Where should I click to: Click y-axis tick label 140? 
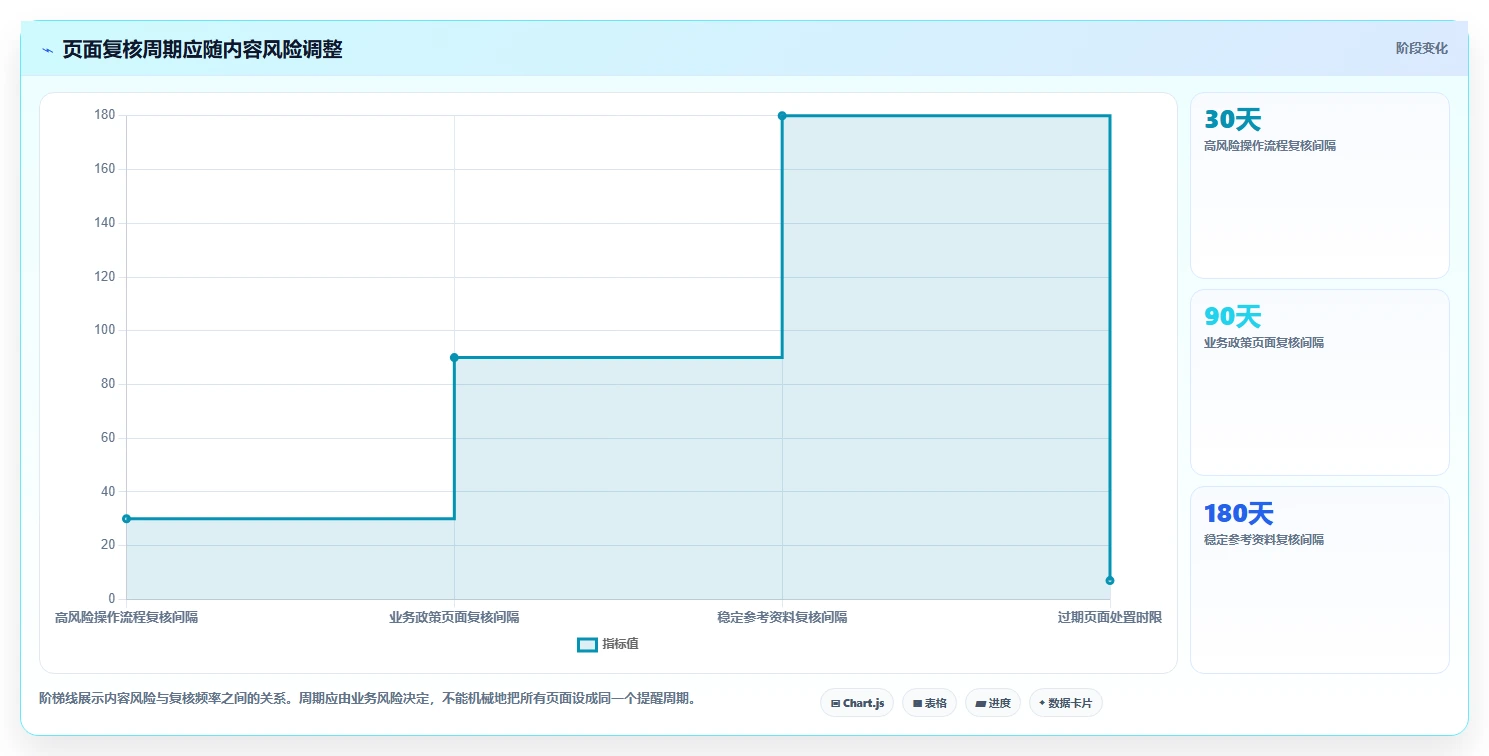coord(105,223)
